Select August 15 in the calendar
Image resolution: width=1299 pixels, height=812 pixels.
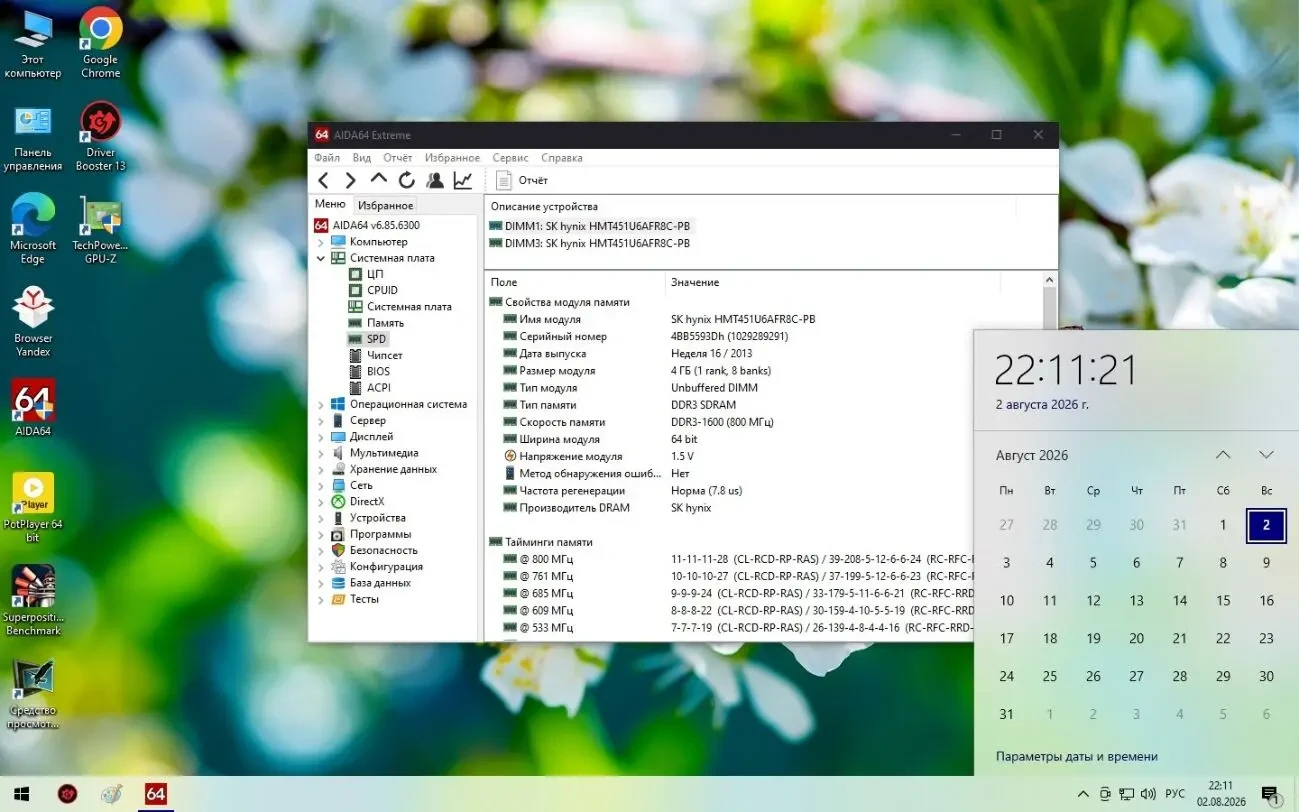click(1223, 601)
